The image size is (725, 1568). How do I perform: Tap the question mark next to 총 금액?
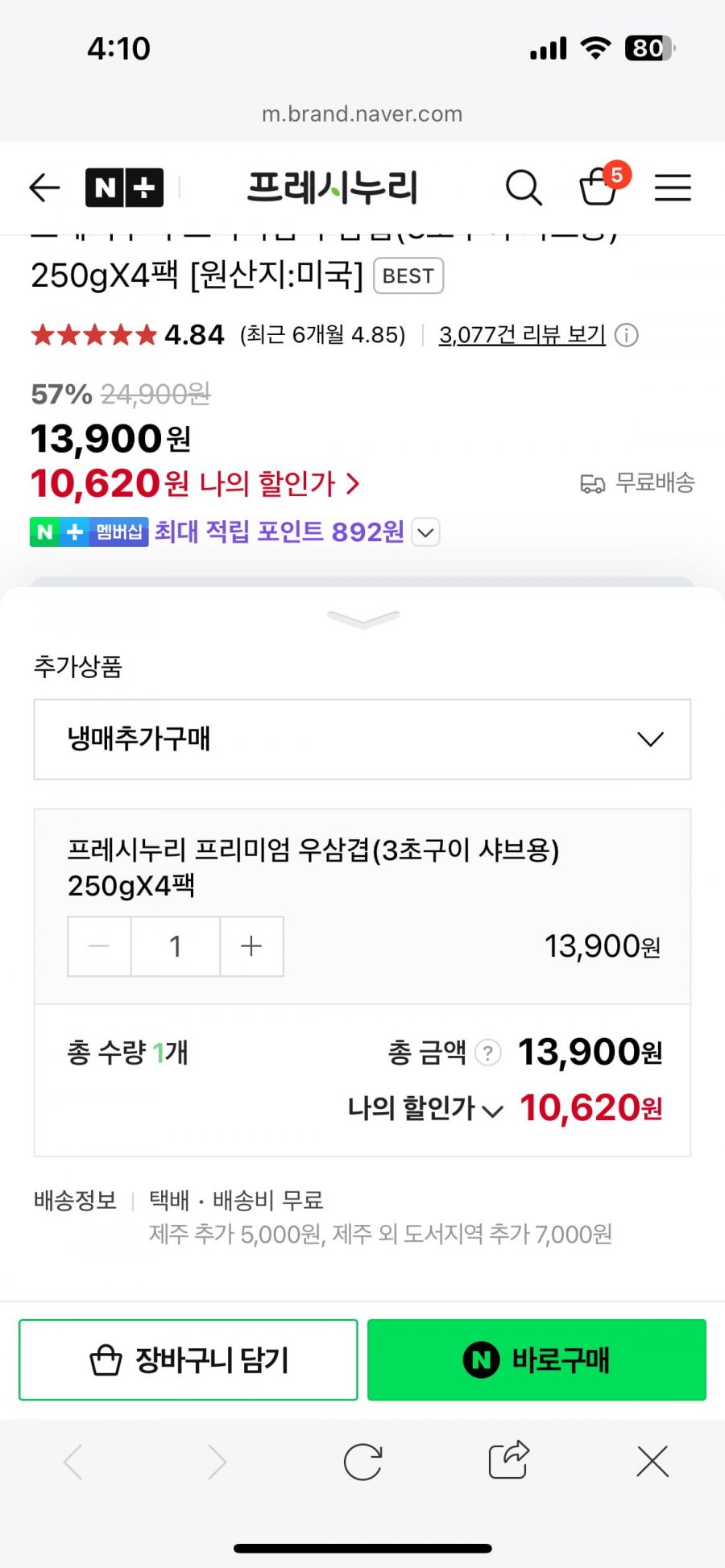(487, 1053)
